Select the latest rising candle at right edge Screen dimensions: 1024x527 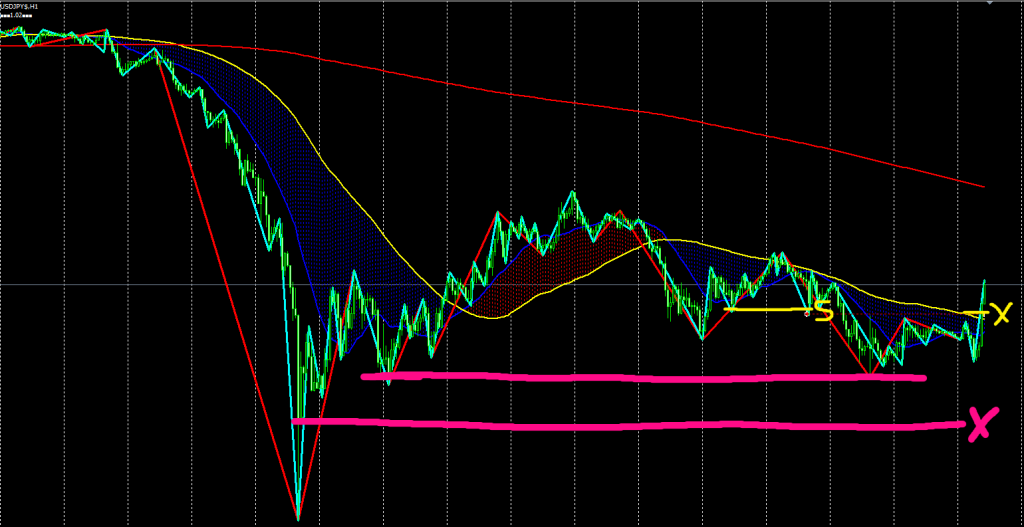tap(984, 290)
